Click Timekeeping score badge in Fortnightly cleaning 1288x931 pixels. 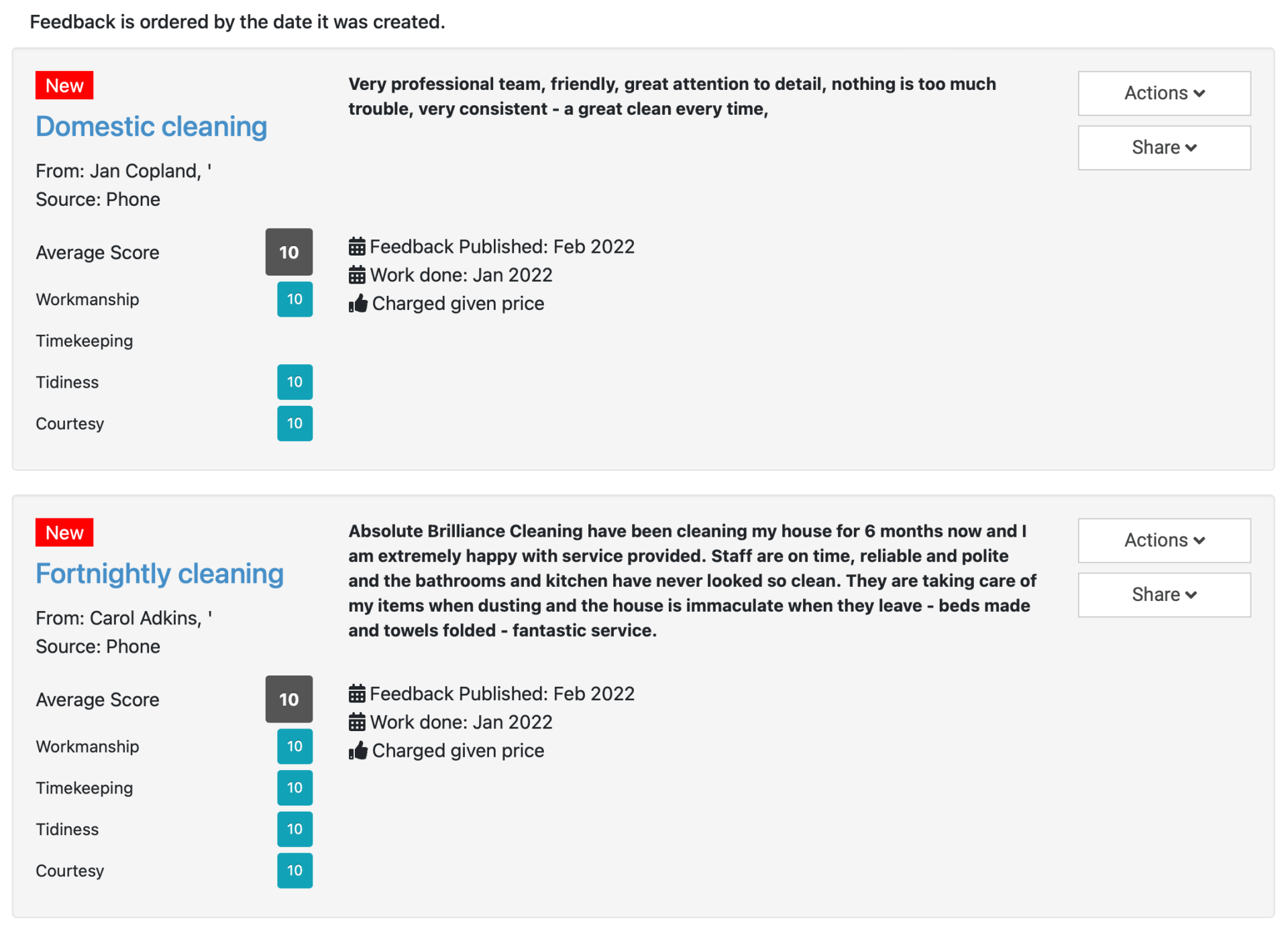click(x=294, y=787)
